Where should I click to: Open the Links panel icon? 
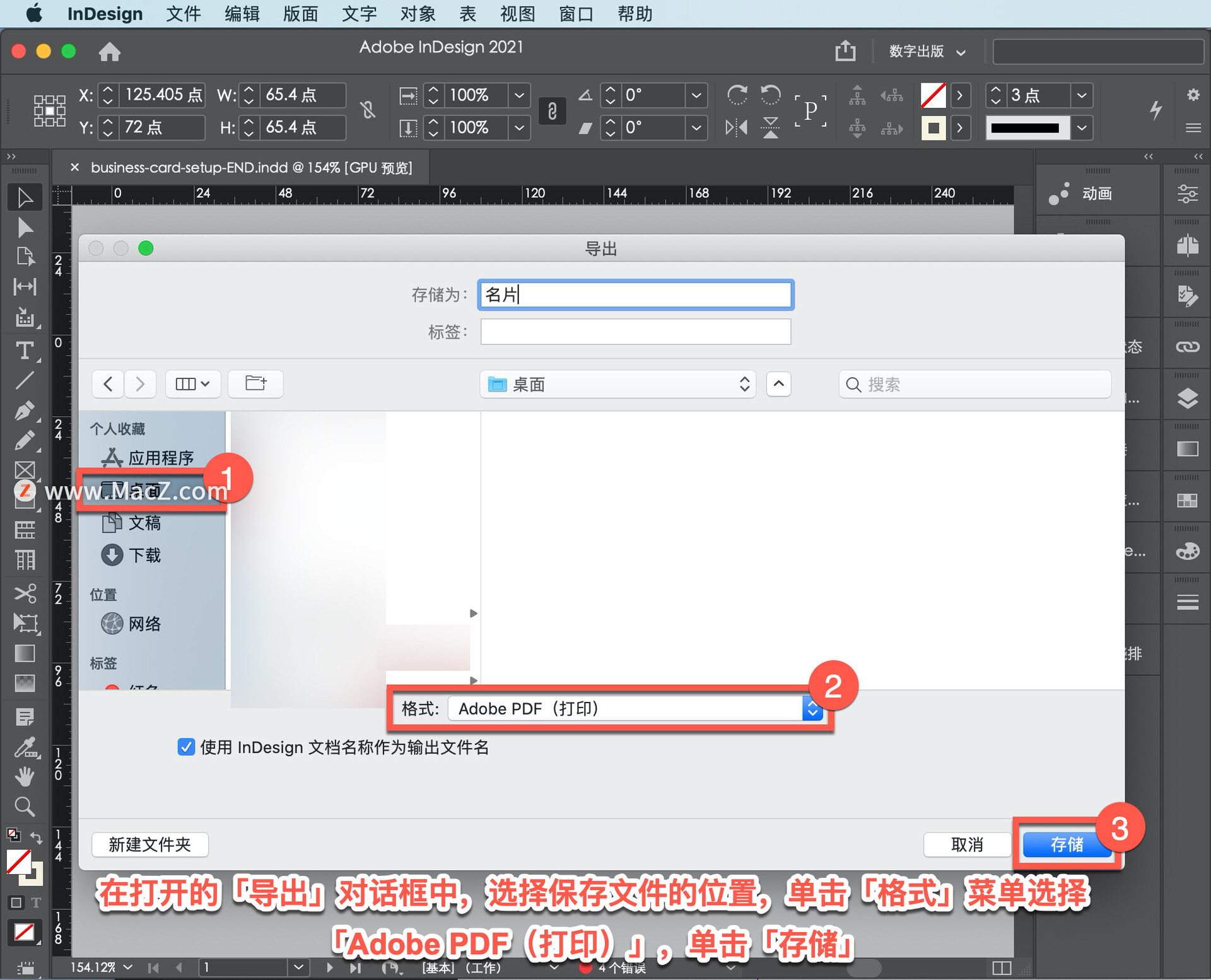coord(1188,347)
